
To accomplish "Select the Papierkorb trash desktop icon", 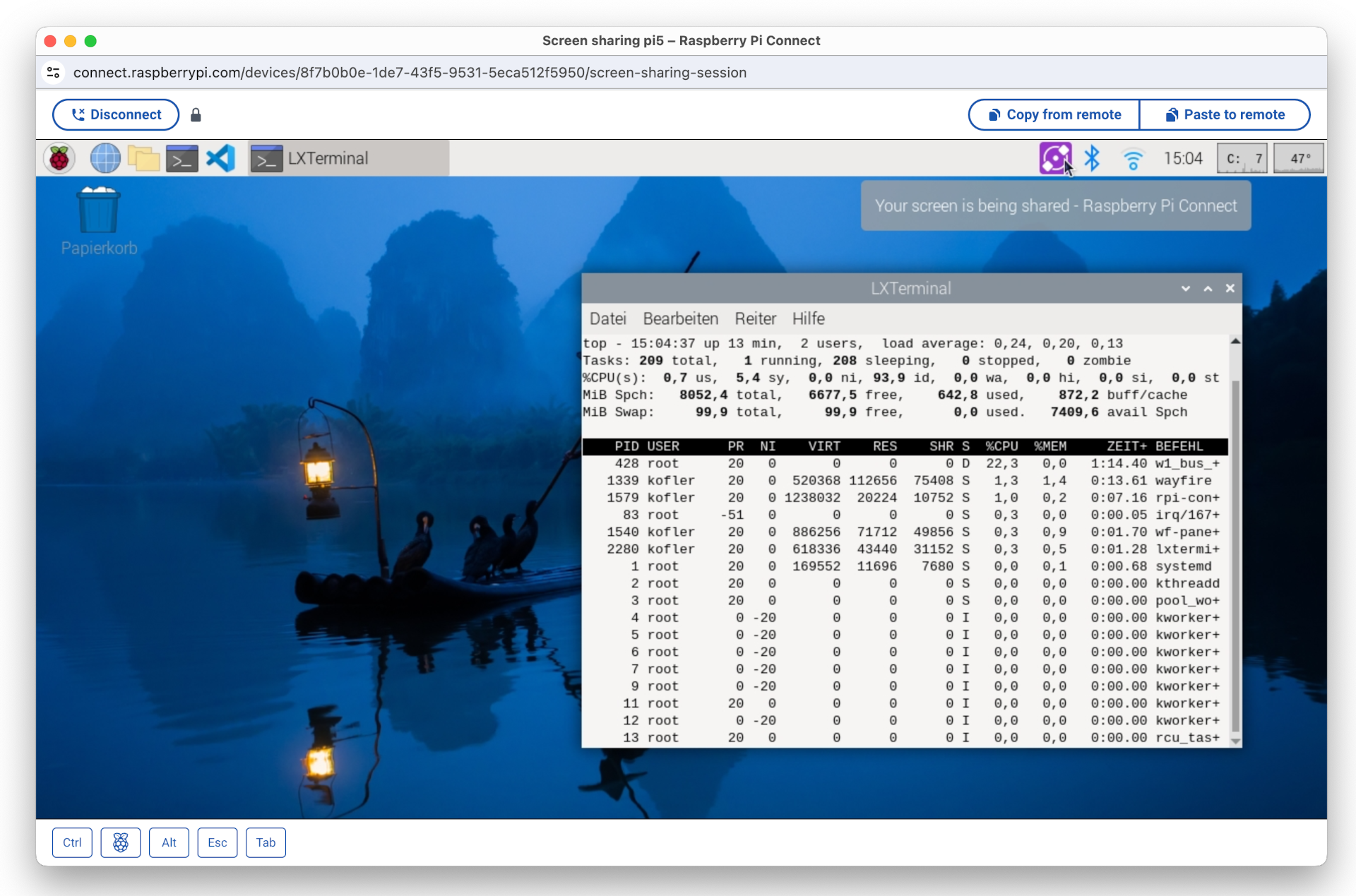I will [x=99, y=221].
